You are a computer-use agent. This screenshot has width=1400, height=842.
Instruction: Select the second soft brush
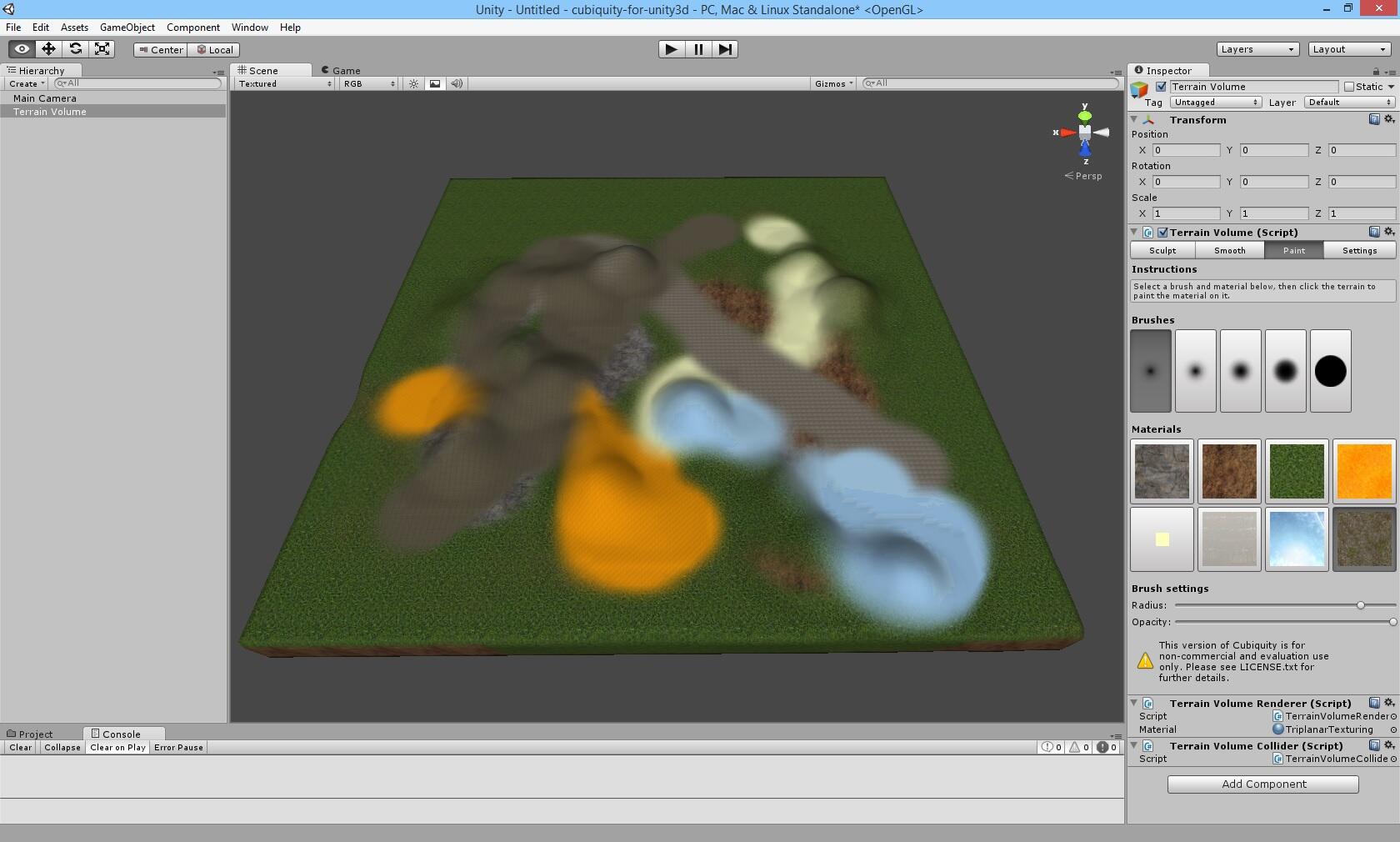(x=1196, y=371)
